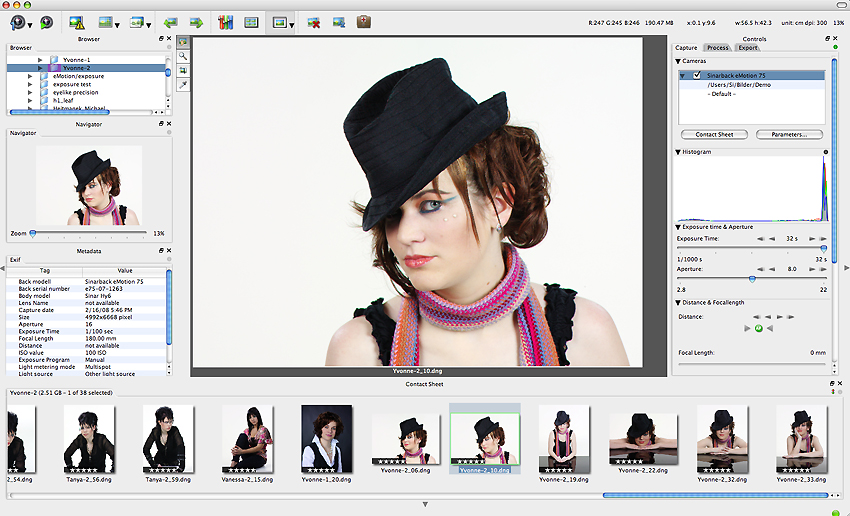Screen dimensions: 850x516
Task: Switch to the Process tab
Action: point(717,48)
